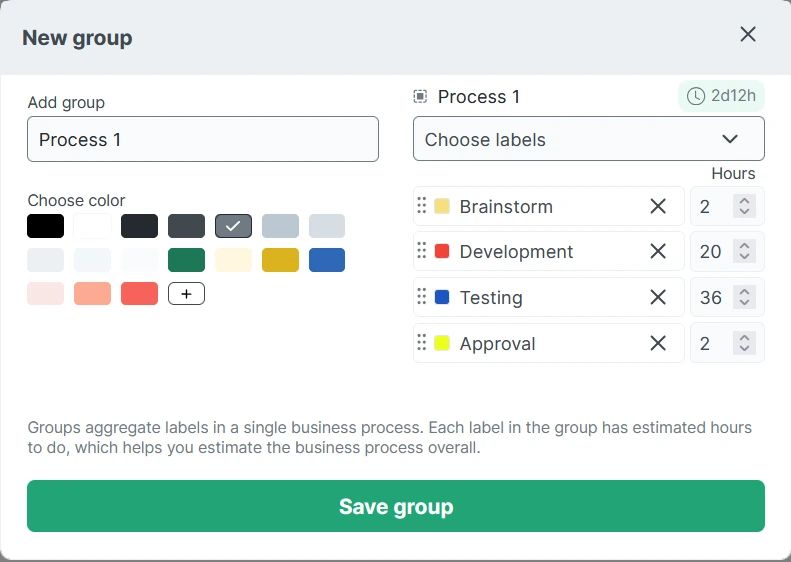Click the group icon next to Process 1

(x=420, y=97)
